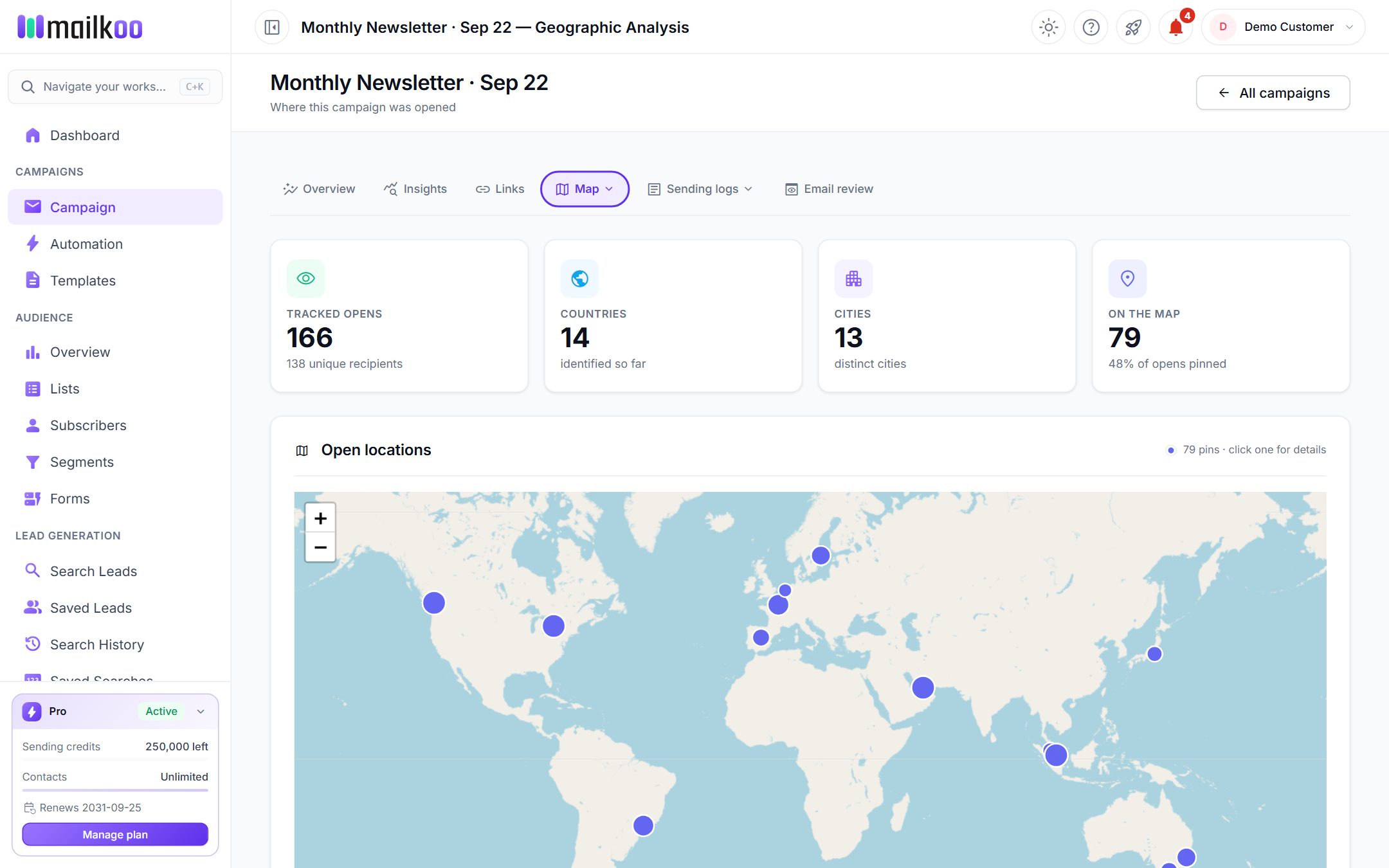The width and height of the screenshot is (1389, 868).
Task: Click the Manage plan button
Action: click(115, 835)
